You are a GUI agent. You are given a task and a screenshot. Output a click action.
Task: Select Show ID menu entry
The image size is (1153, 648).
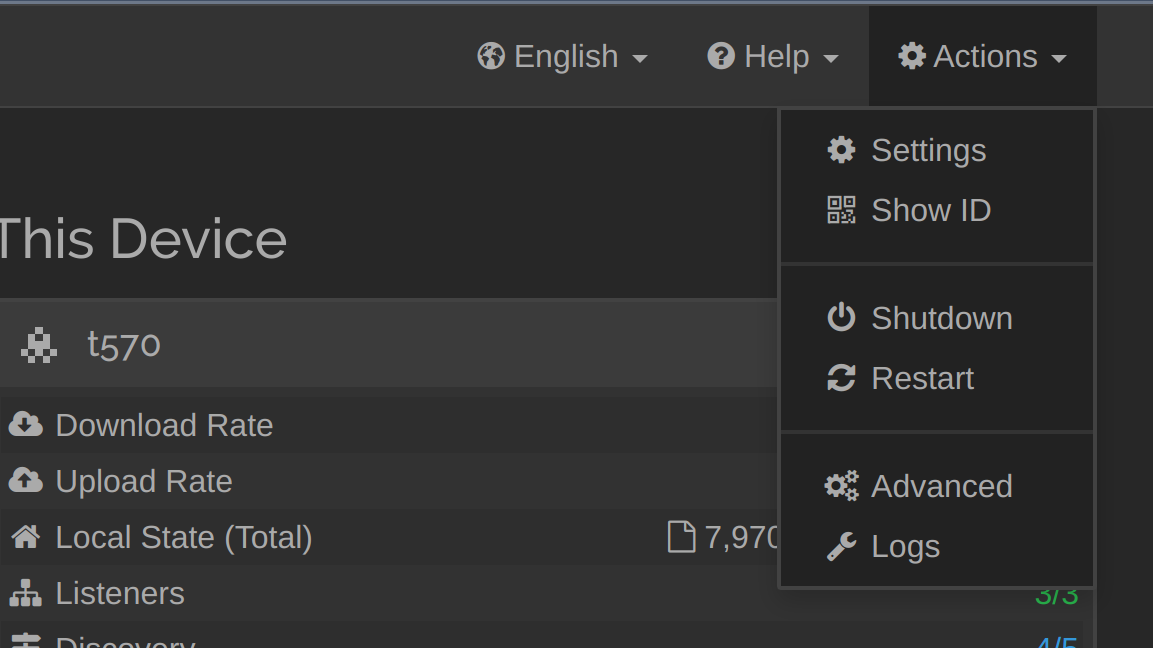point(930,210)
